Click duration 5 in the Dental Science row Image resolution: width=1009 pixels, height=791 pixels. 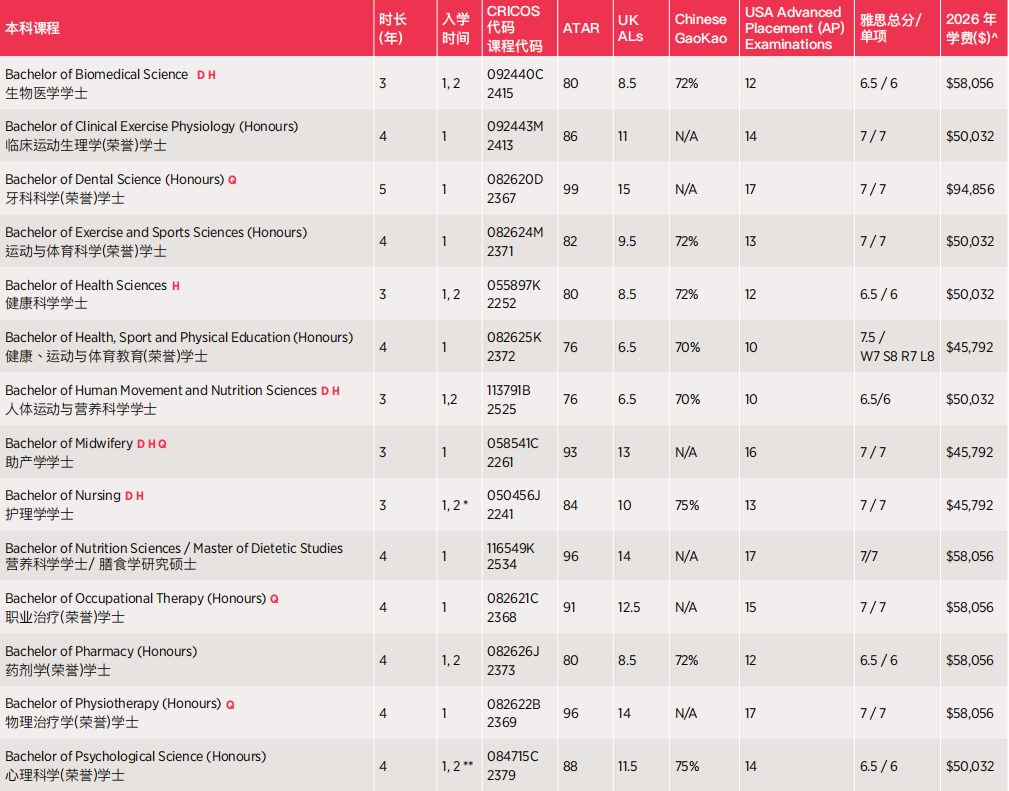coord(383,189)
